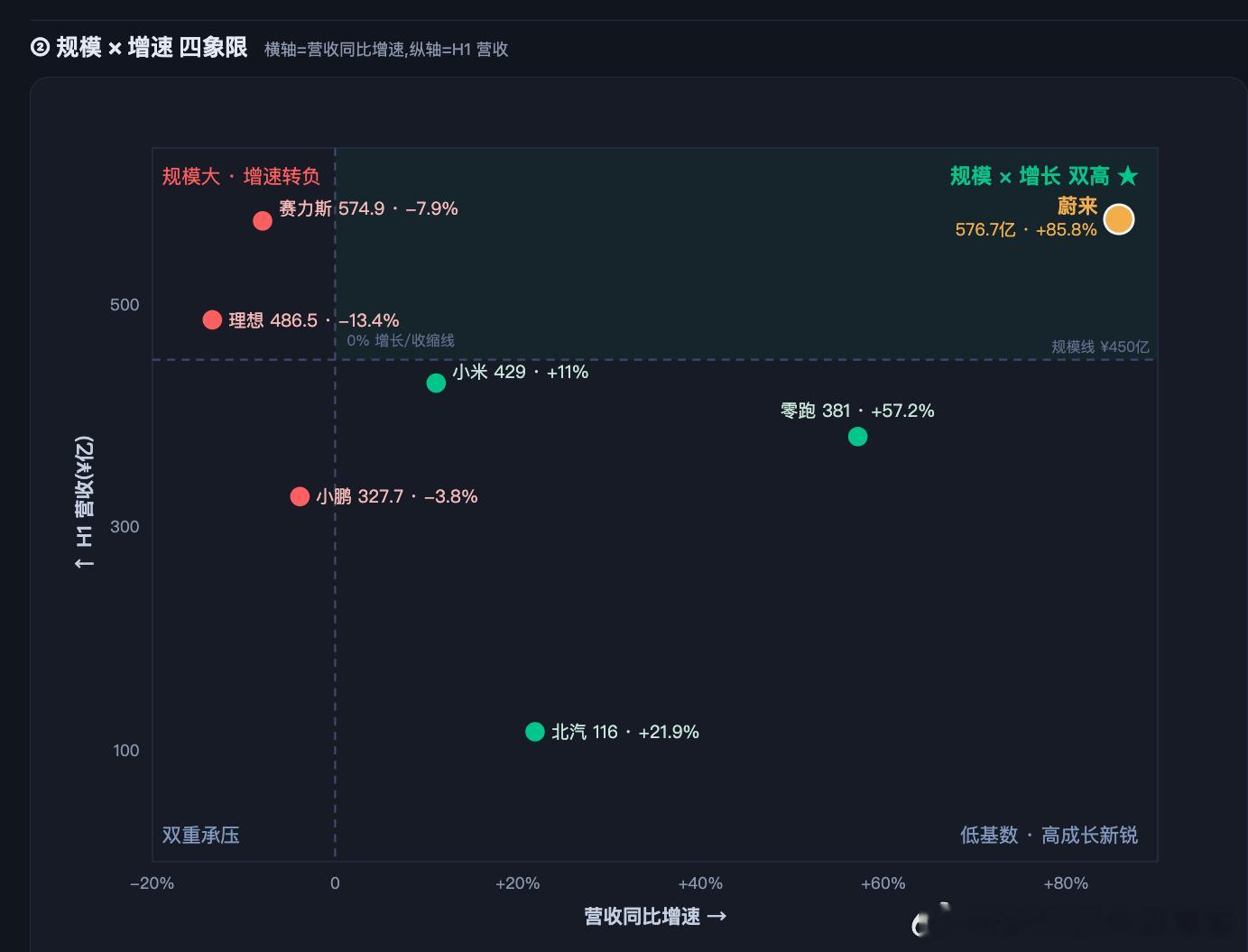Click y-axis tick 500

click(x=125, y=305)
